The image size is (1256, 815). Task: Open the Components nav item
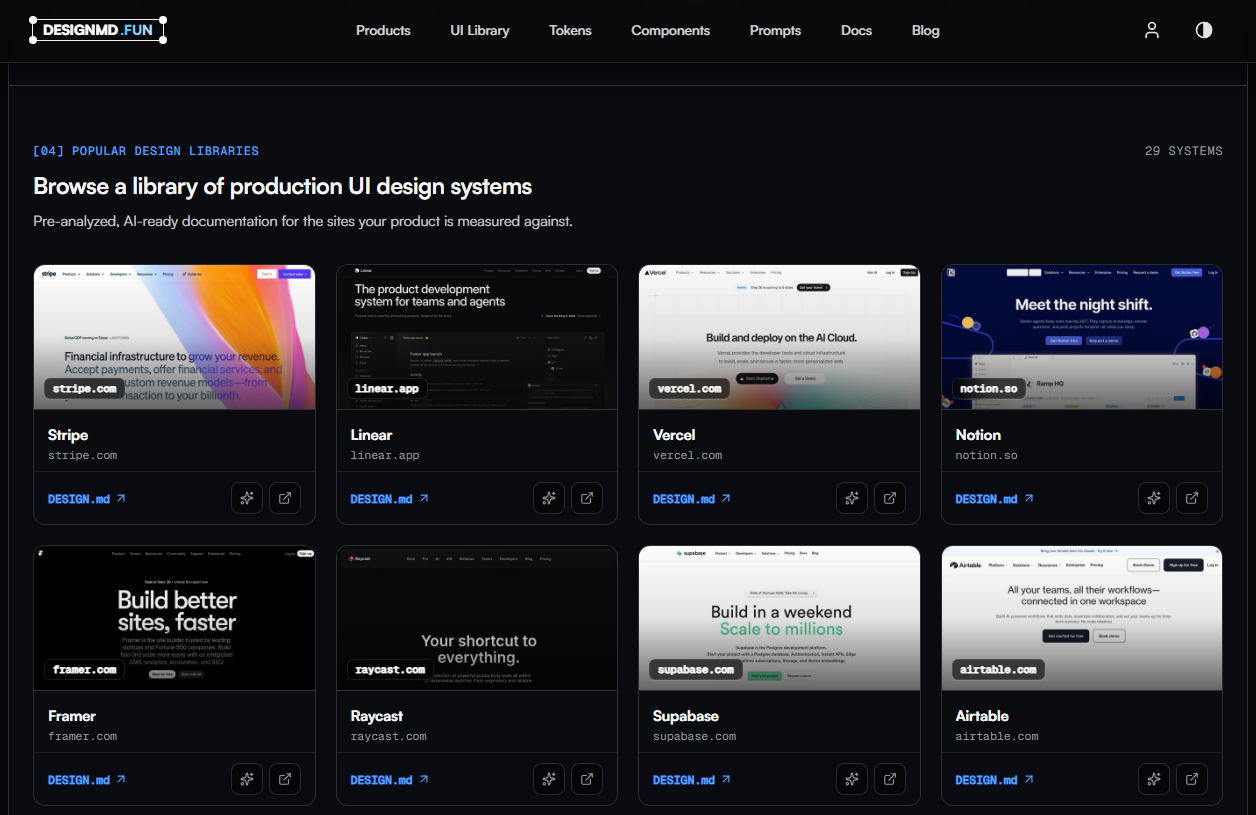click(x=670, y=30)
